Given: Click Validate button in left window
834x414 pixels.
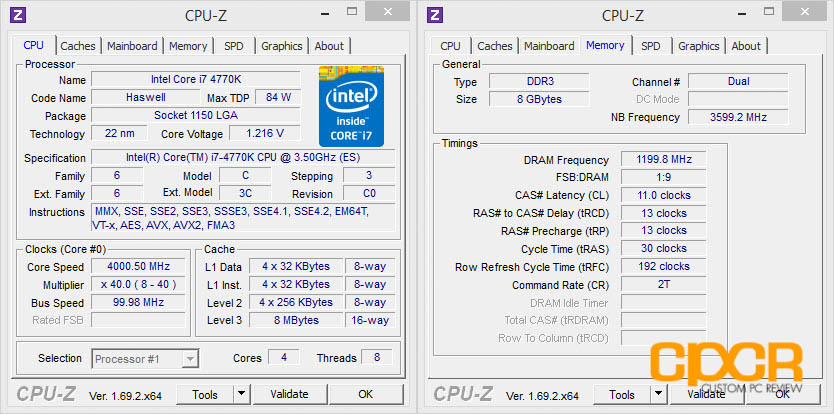Looking at the screenshot, I should pyautogui.click(x=289, y=394).
